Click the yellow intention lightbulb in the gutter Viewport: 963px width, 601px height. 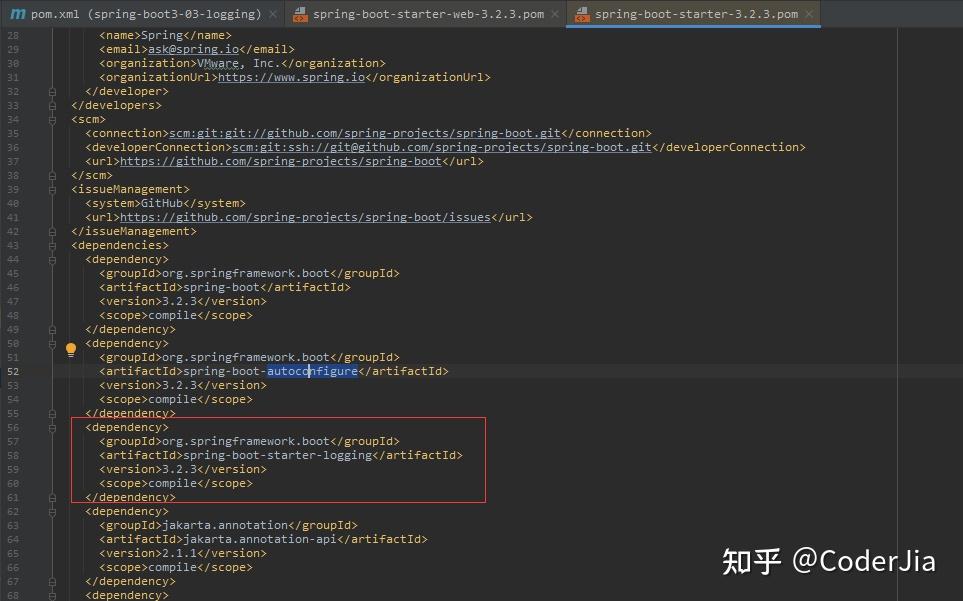70,349
